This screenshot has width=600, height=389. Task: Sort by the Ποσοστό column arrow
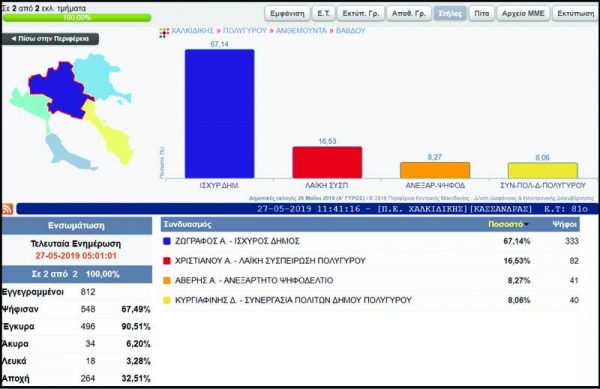tap(527, 225)
